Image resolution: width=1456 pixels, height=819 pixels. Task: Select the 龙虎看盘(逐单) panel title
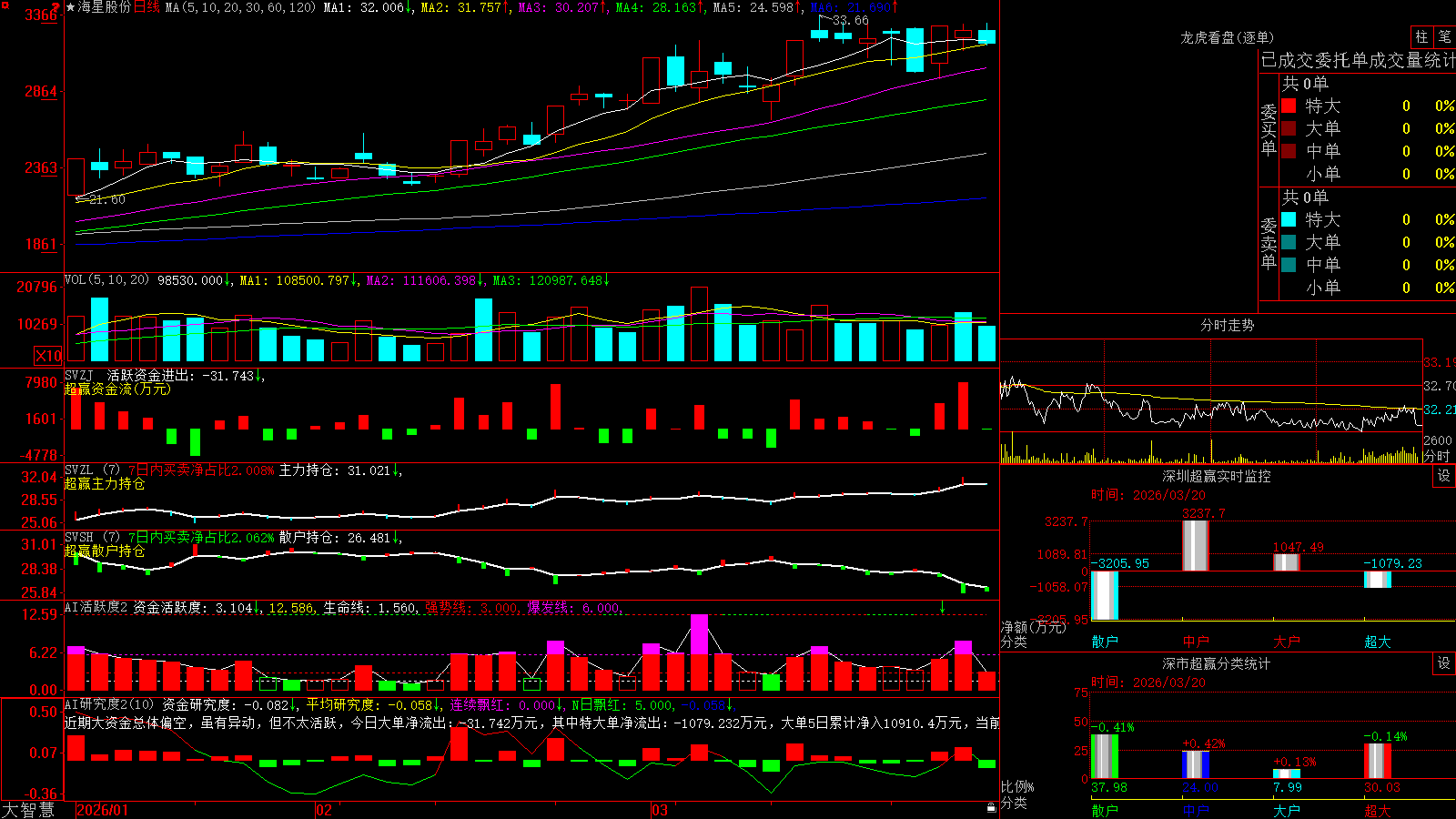click(x=1227, y=37)
